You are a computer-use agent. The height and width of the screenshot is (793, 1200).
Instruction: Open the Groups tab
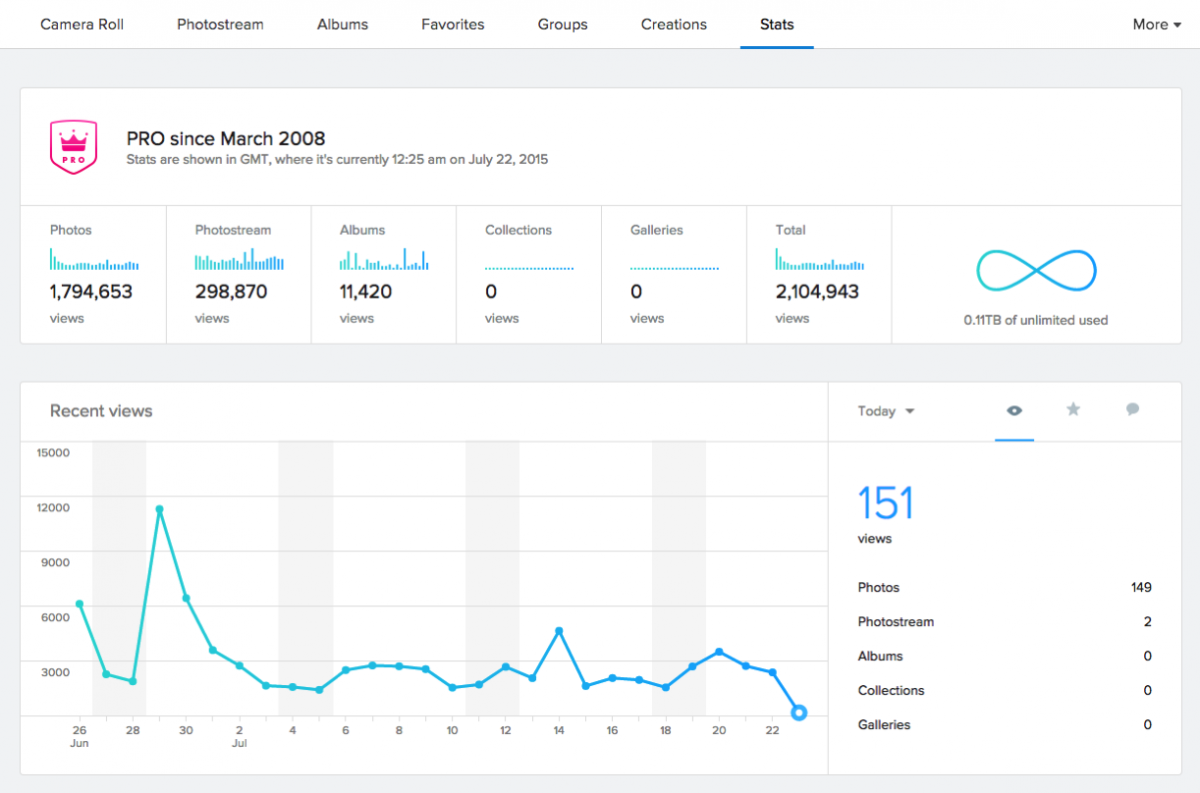tap(562, 24)
